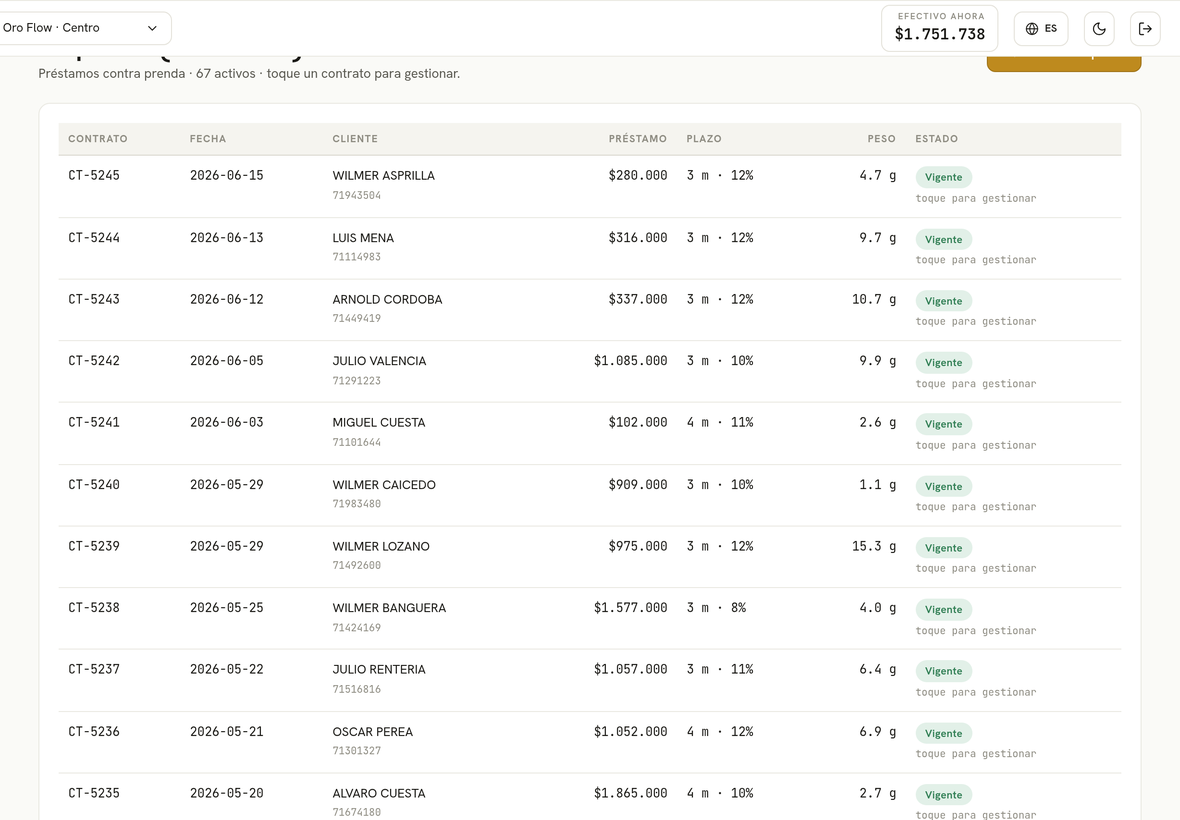Click the gold button at top right

pos(1064,64)
